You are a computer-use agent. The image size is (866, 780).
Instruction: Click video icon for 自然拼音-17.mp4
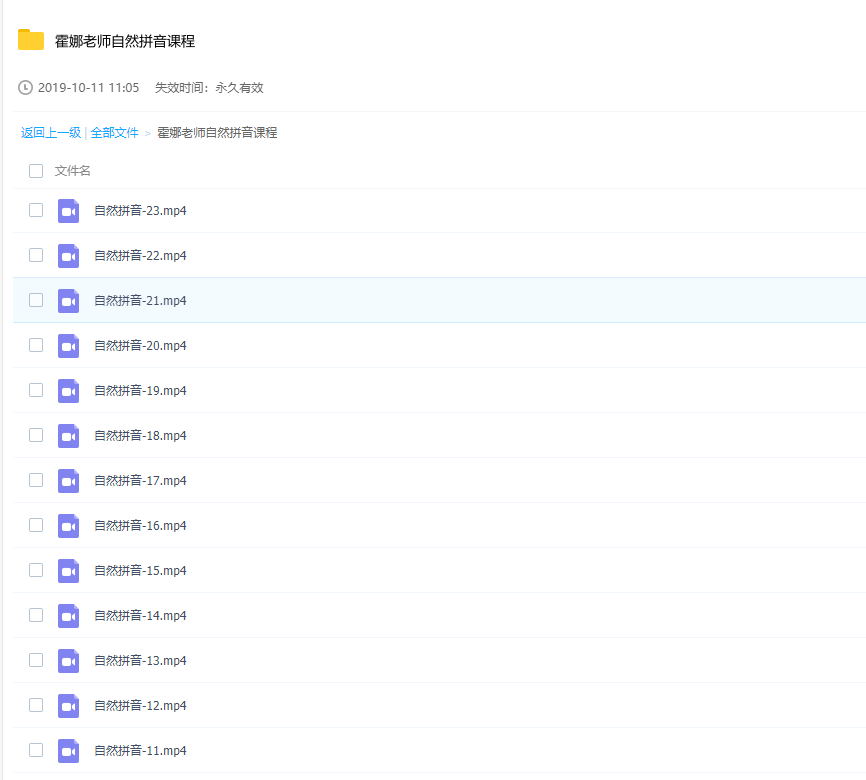pos(68,481)
